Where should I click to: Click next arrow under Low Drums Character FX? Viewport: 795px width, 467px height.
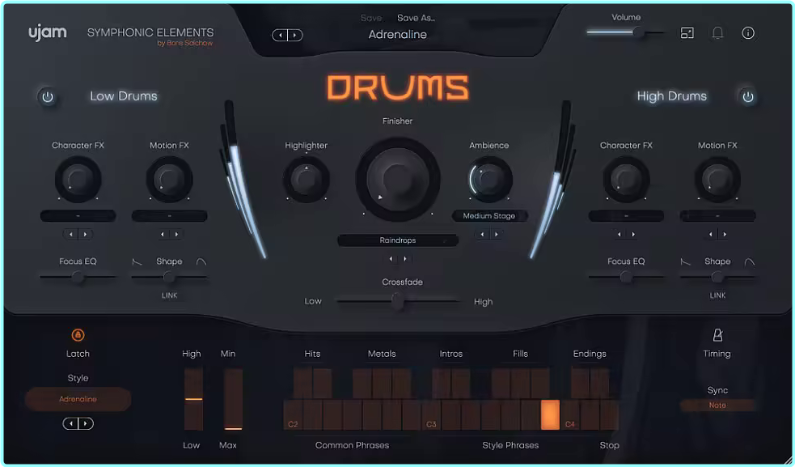coord(85,234)
